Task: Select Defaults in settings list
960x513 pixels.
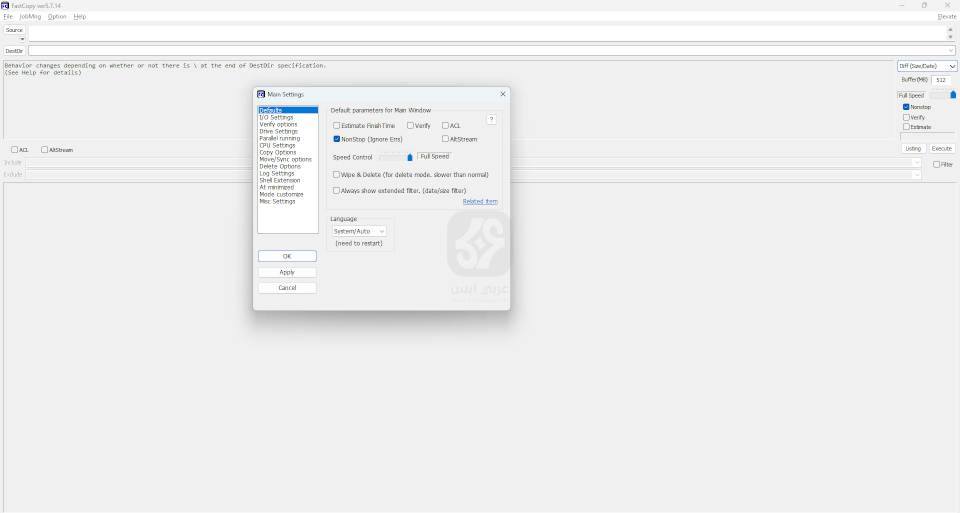Action: [288, 110]
